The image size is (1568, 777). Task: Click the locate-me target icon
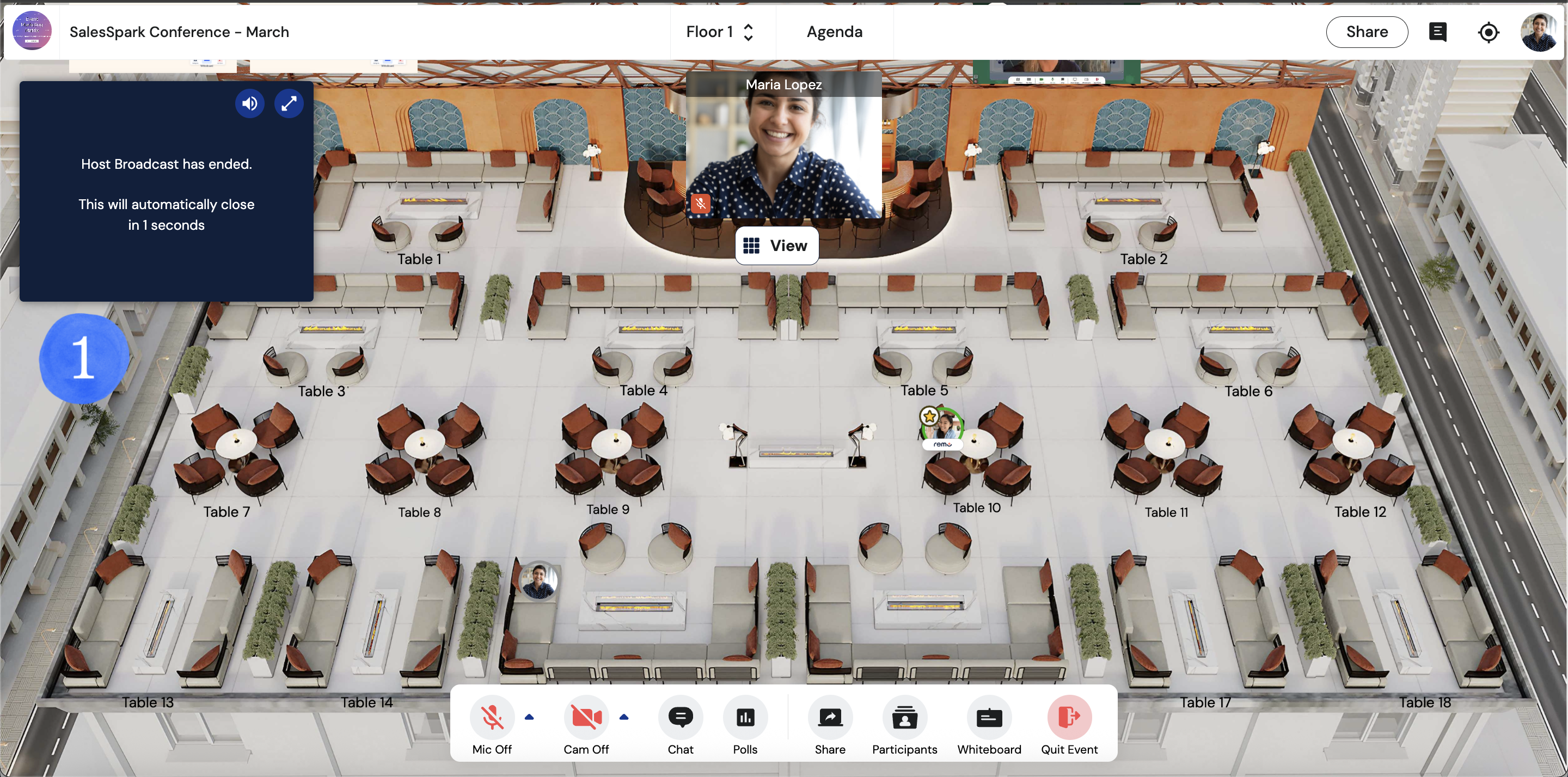1487,32
